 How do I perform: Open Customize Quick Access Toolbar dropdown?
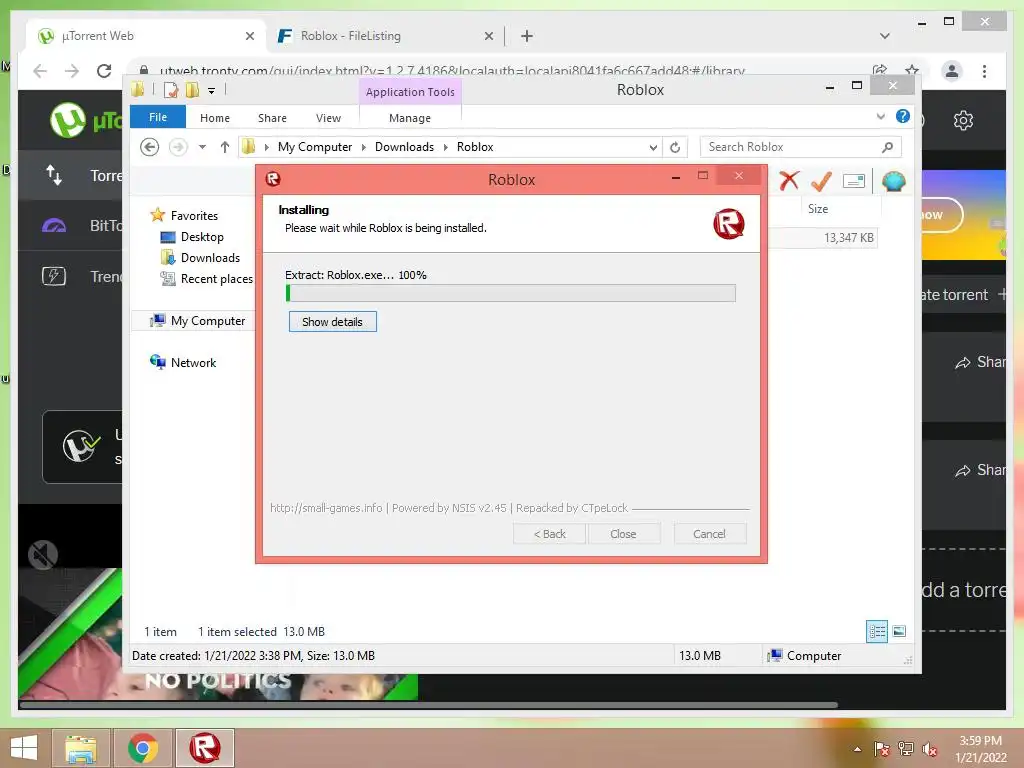[212, 91]
